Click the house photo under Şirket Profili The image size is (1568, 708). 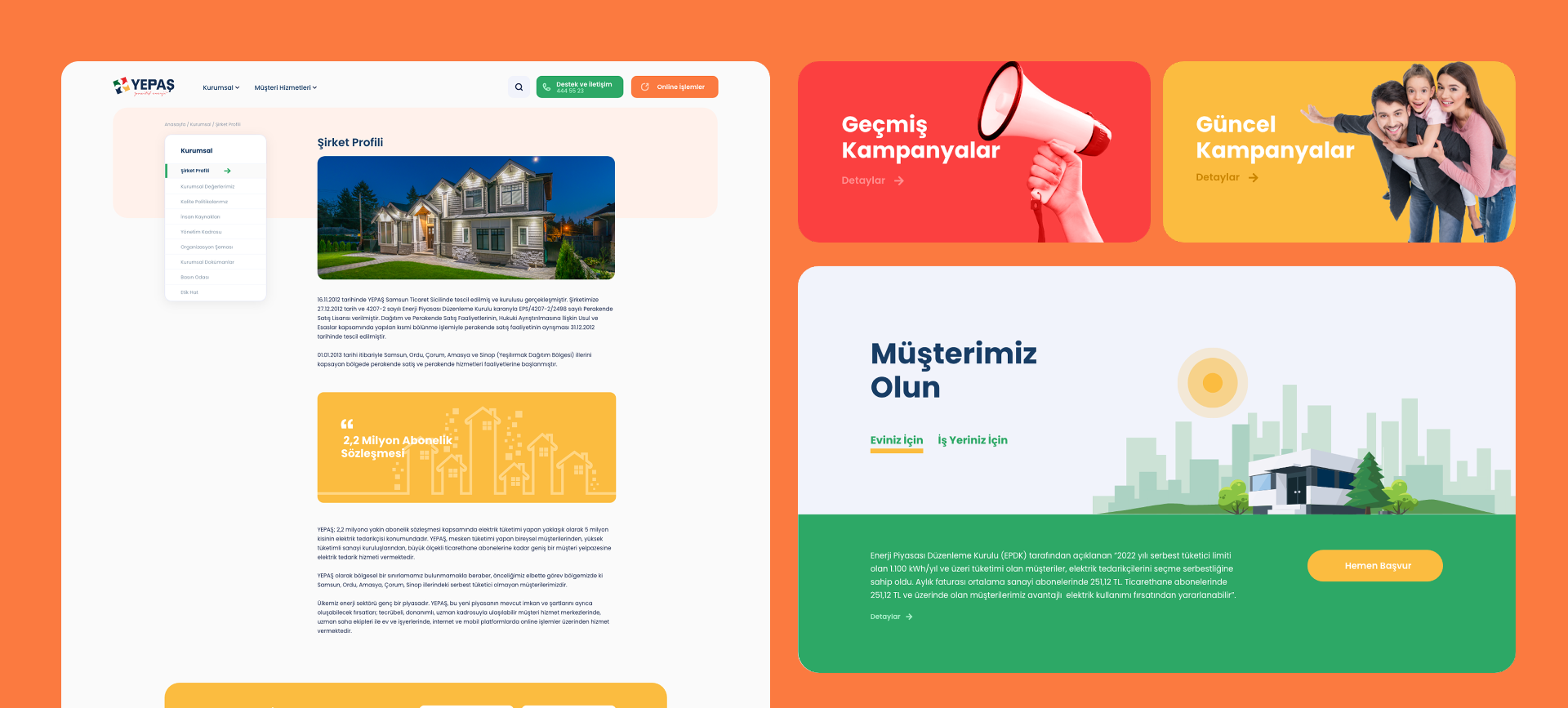[x=465, y=217]
